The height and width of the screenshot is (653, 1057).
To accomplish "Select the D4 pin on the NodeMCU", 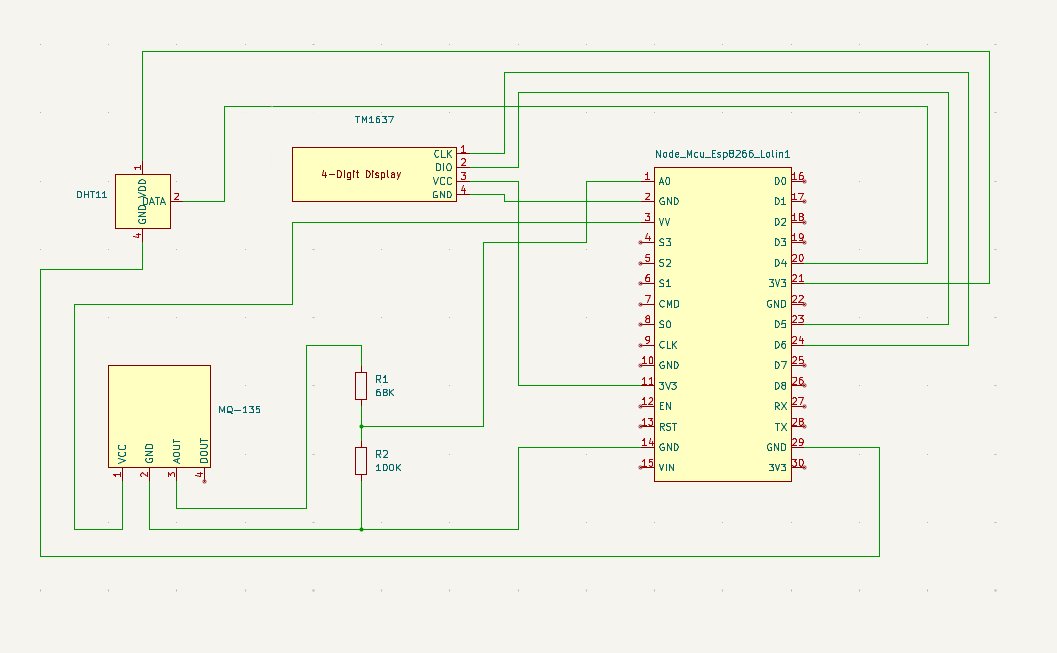I will 798,263.
